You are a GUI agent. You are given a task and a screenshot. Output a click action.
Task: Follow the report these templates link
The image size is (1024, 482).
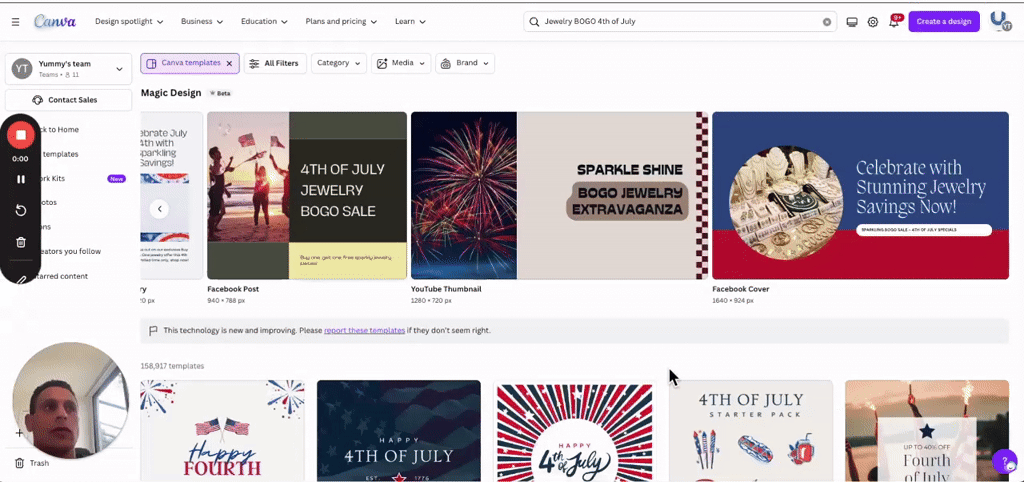(364, 330)
